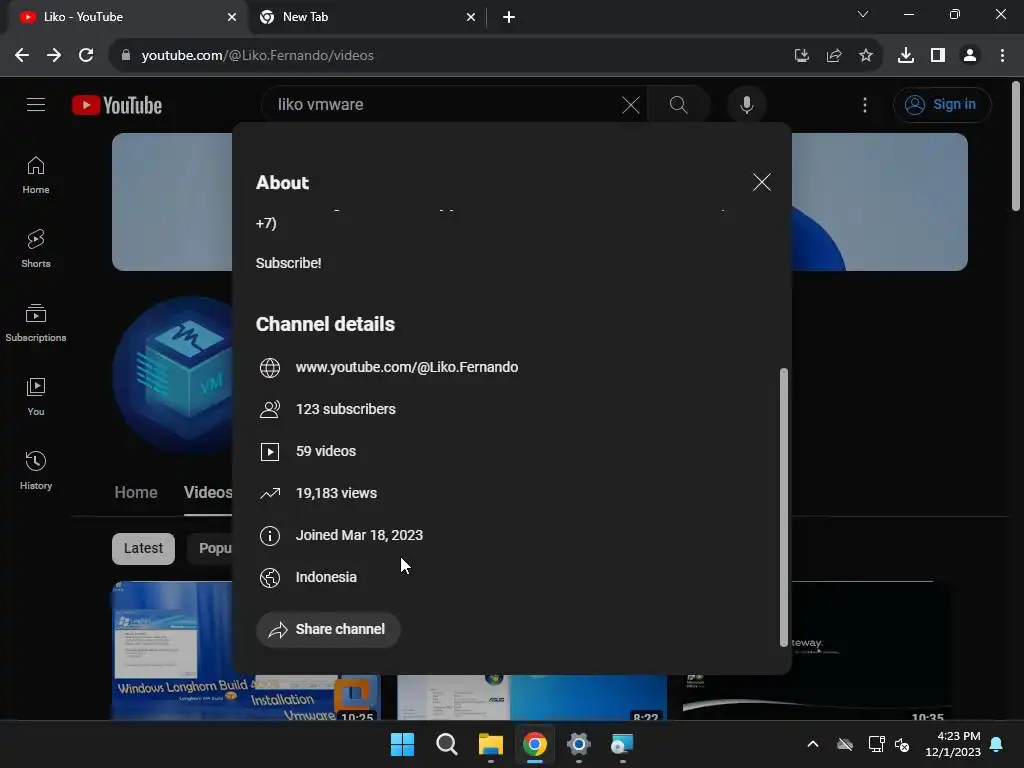
Task: Select the channel Videos tab
Action: pos(208,492)
